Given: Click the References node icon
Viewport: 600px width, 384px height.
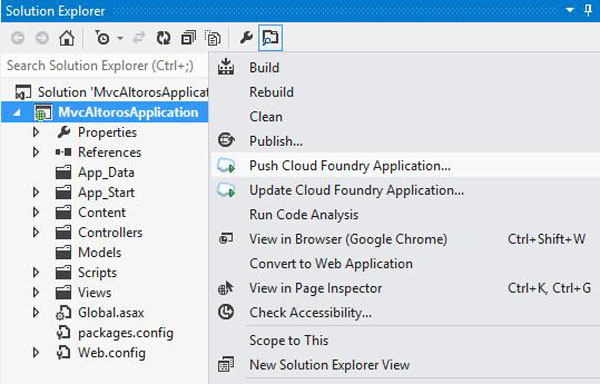Looking at the screenshot, I should coord(63,152).
